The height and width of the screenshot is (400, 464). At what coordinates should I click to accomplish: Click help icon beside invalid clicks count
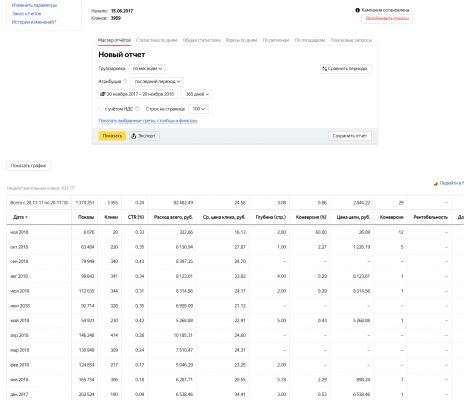coord(73,188)
